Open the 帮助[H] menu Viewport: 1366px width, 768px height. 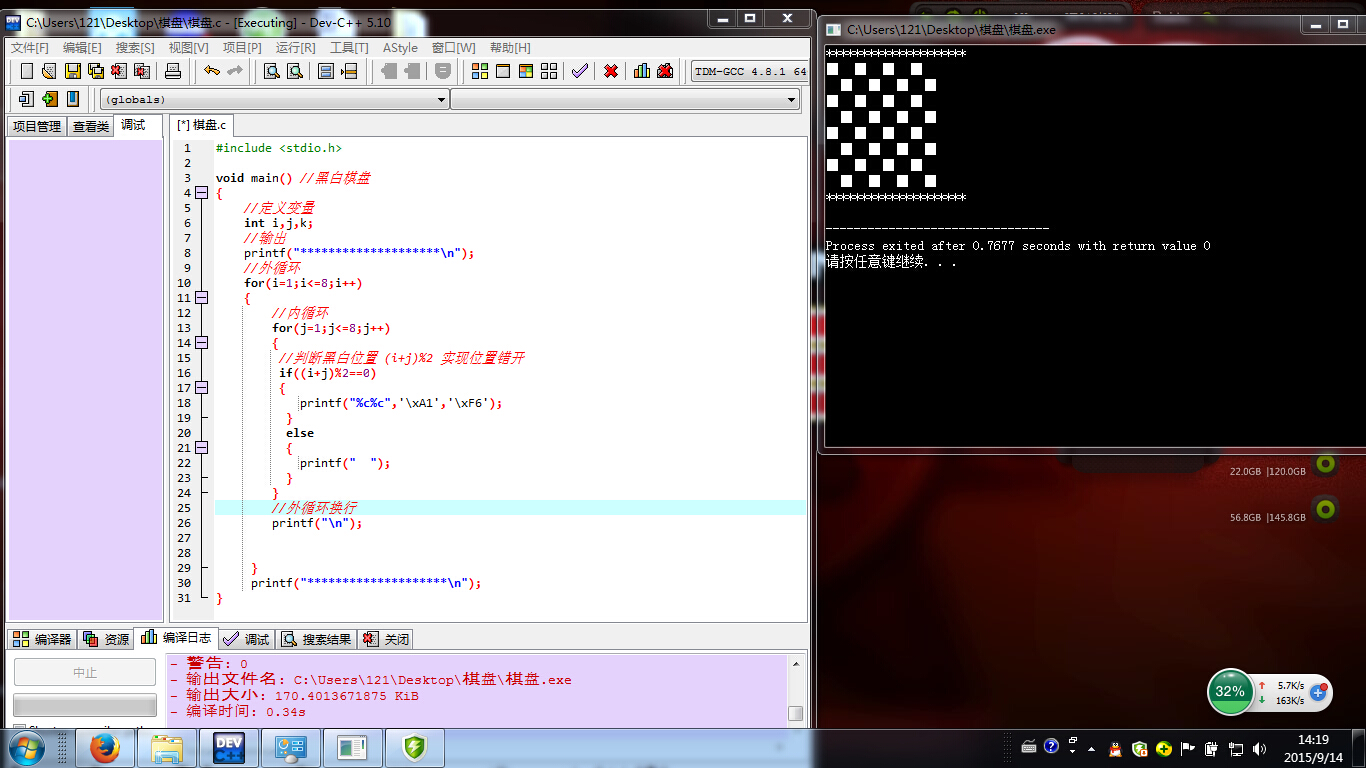tap(510, 47)
